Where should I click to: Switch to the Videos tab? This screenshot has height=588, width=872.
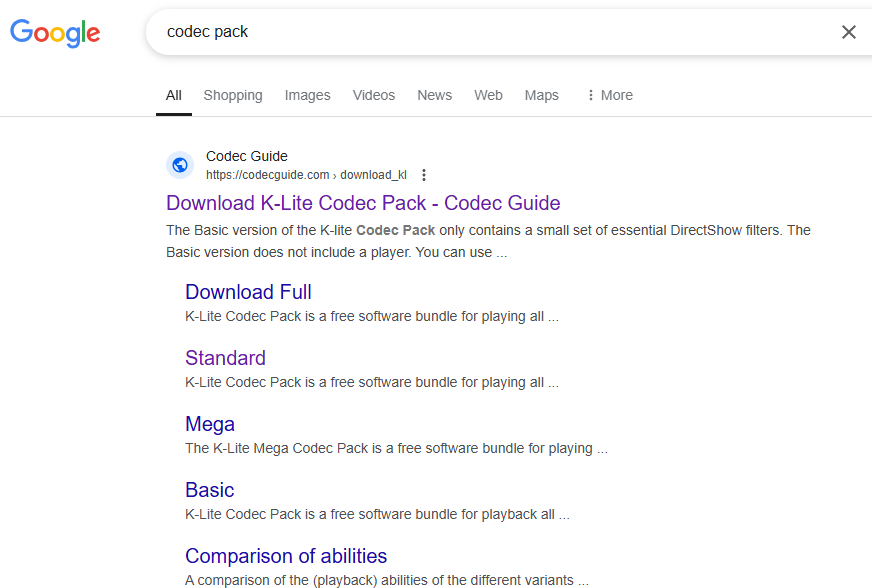tap(374, 95)
